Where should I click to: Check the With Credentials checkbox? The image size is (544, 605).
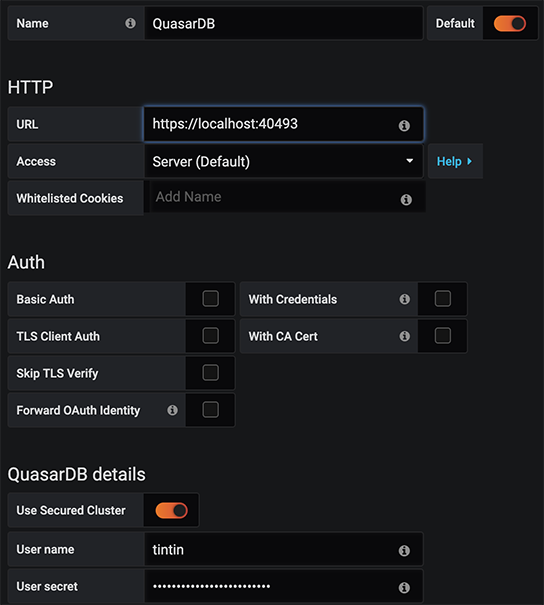[443, 299]
